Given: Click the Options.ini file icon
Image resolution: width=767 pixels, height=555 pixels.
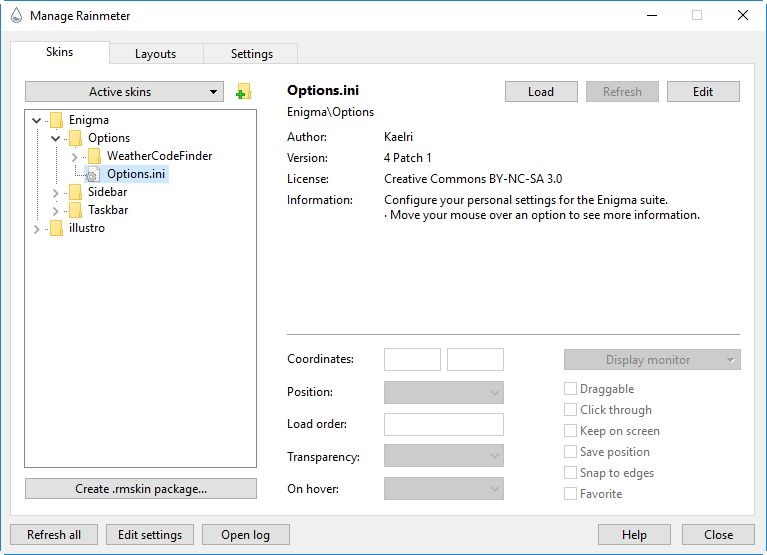Looking at the screenshot, I should (x=93, y=174).
